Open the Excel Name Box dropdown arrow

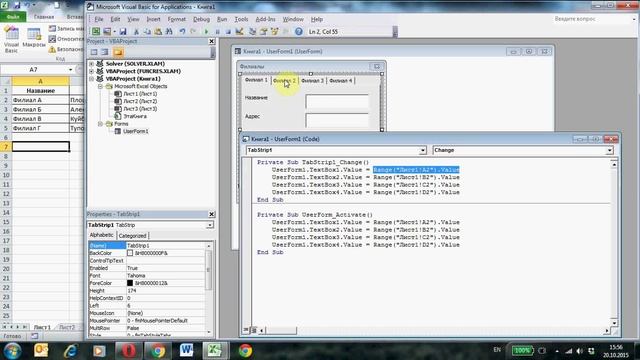[71, 69]
